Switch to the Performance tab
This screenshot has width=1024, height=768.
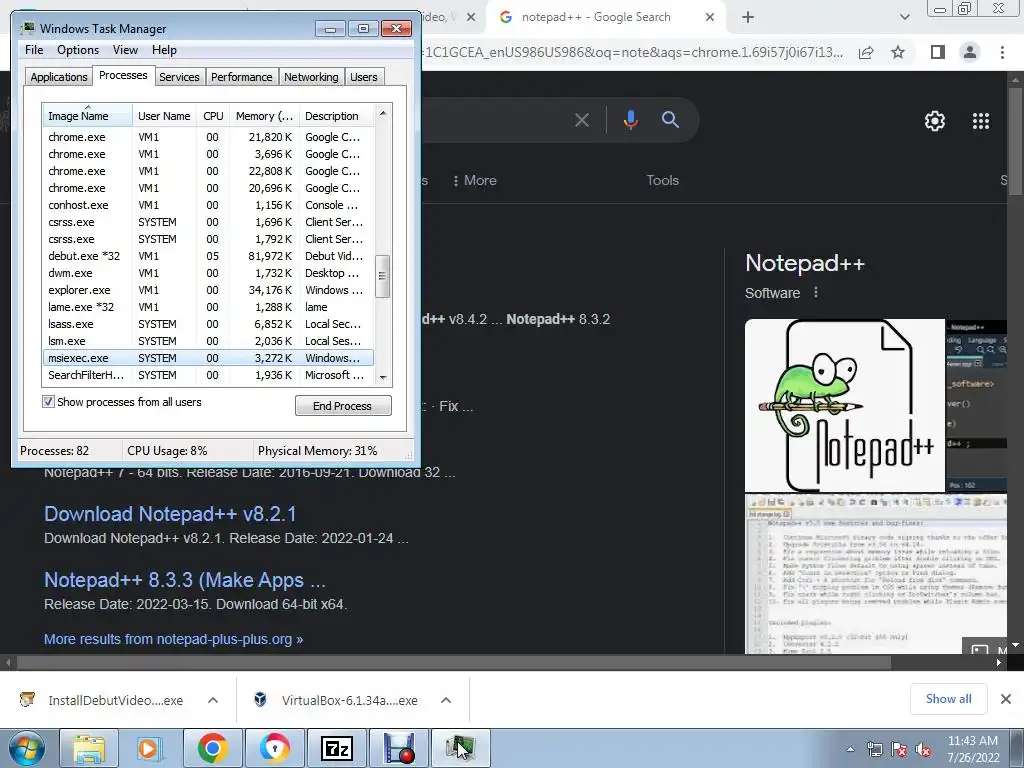242,77
